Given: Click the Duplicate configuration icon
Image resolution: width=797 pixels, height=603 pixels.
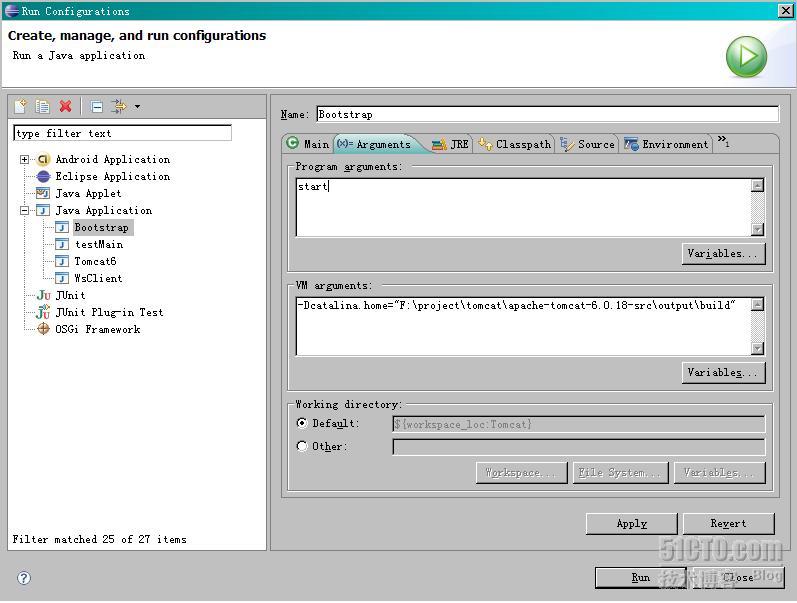Looking at the screenshot, I should tap(42, 106).
